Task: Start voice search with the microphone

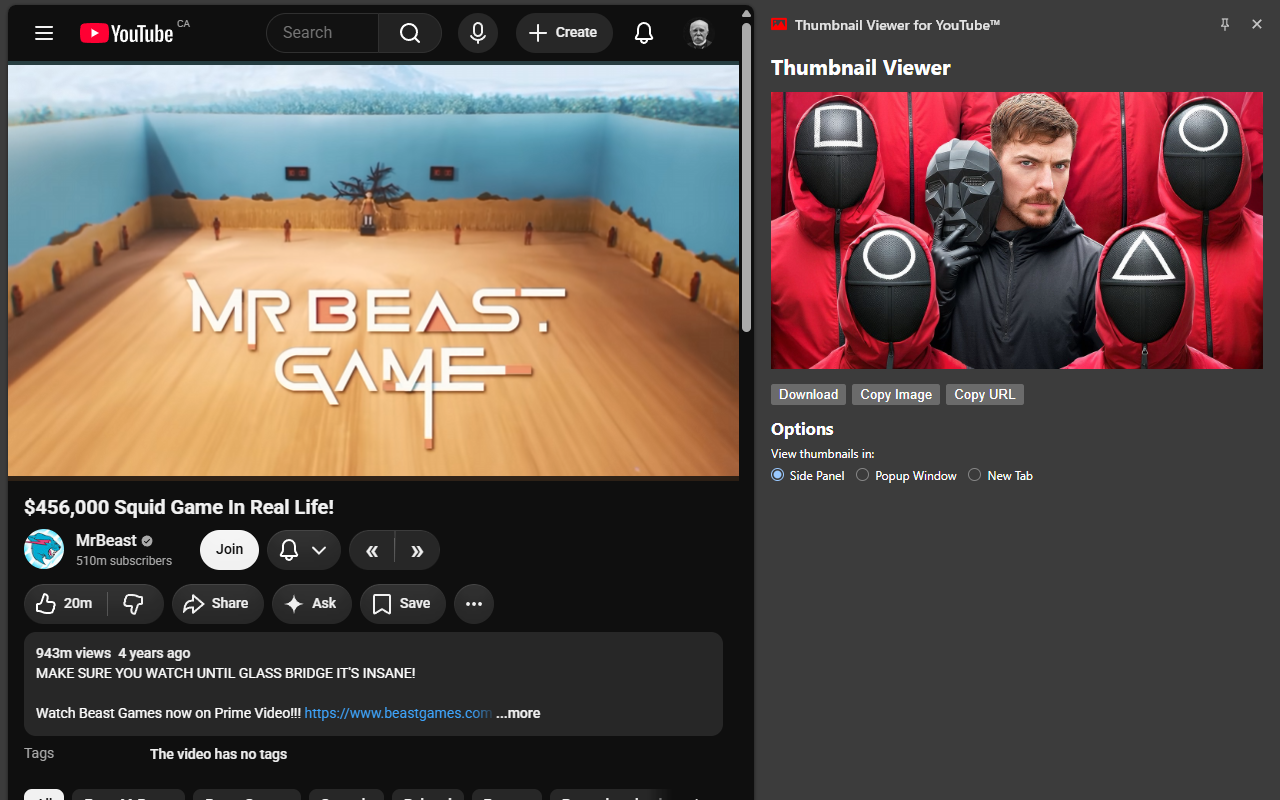Action: [478, 33]
